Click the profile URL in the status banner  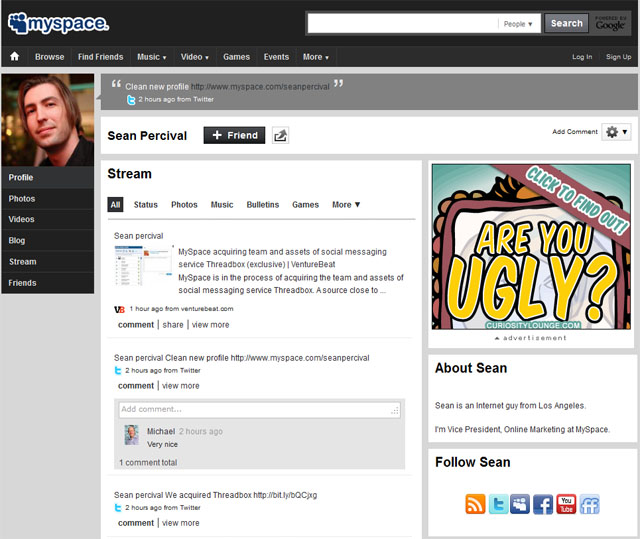click(x=260, y=87)
